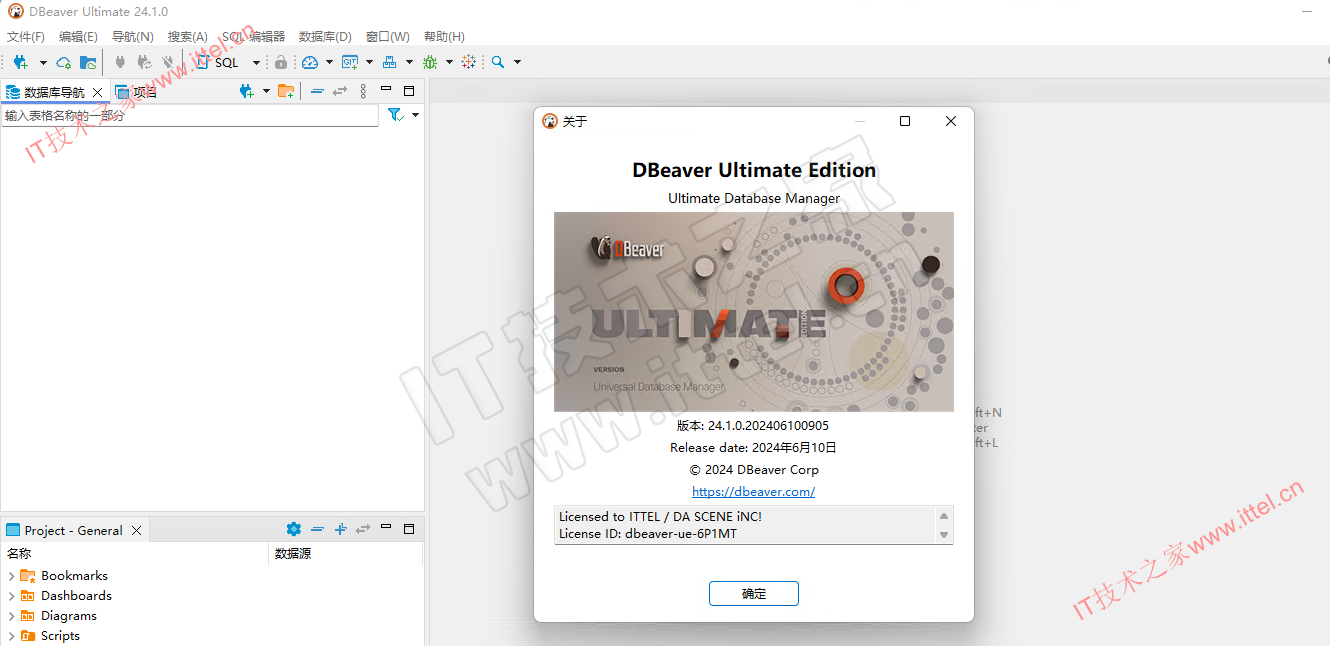1330x646 pixels.
Task: Open the navigator three-dot view menu
Action: click(363, 91)
